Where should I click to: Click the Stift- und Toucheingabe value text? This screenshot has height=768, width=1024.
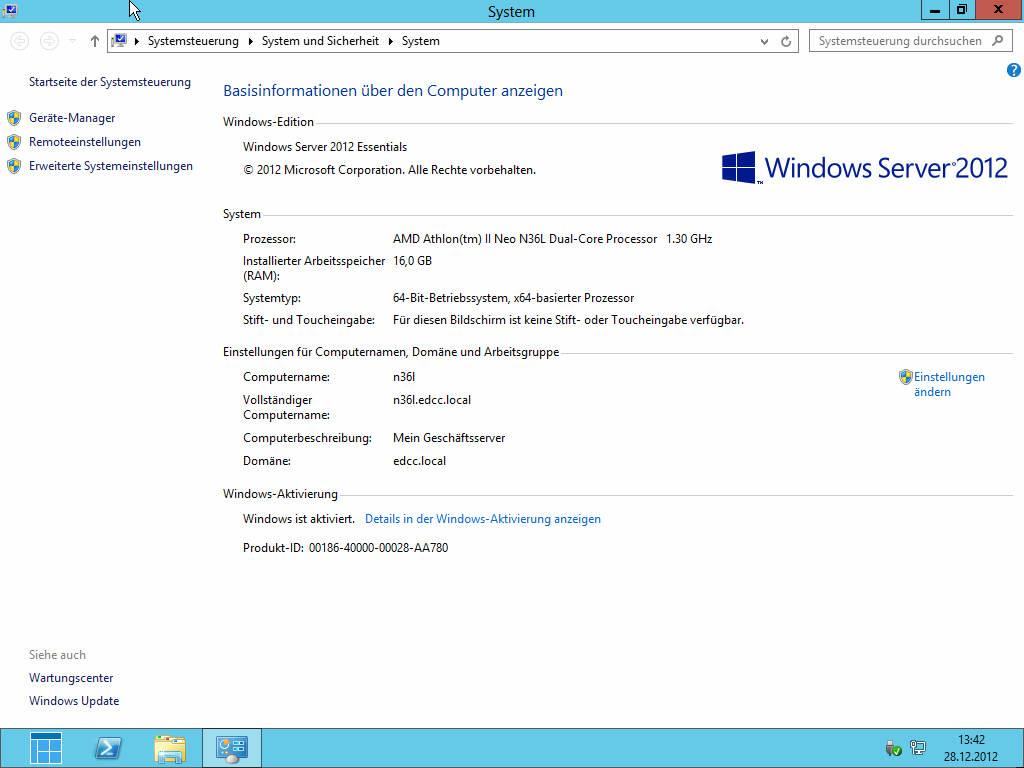(568, 320)
